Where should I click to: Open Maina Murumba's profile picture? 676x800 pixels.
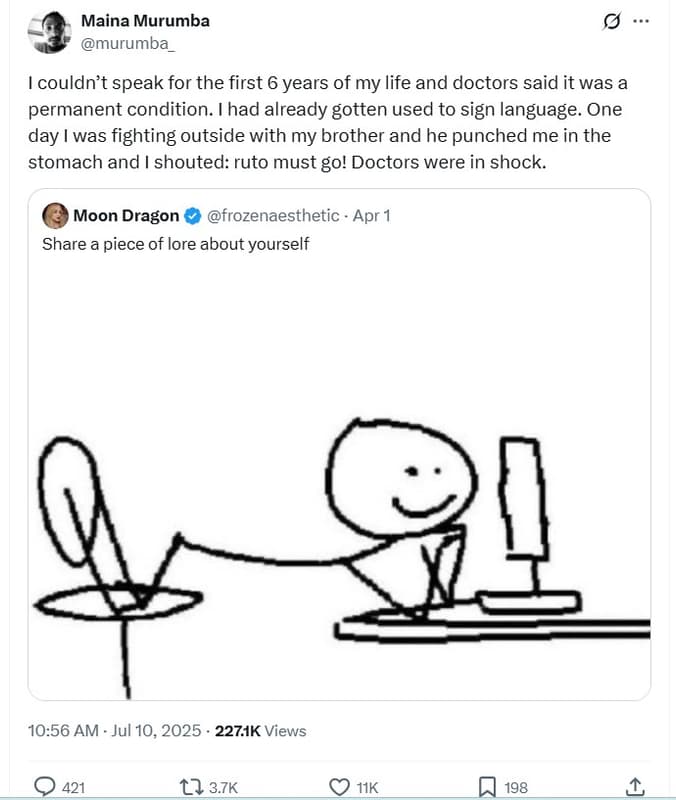tap(50, 32)
